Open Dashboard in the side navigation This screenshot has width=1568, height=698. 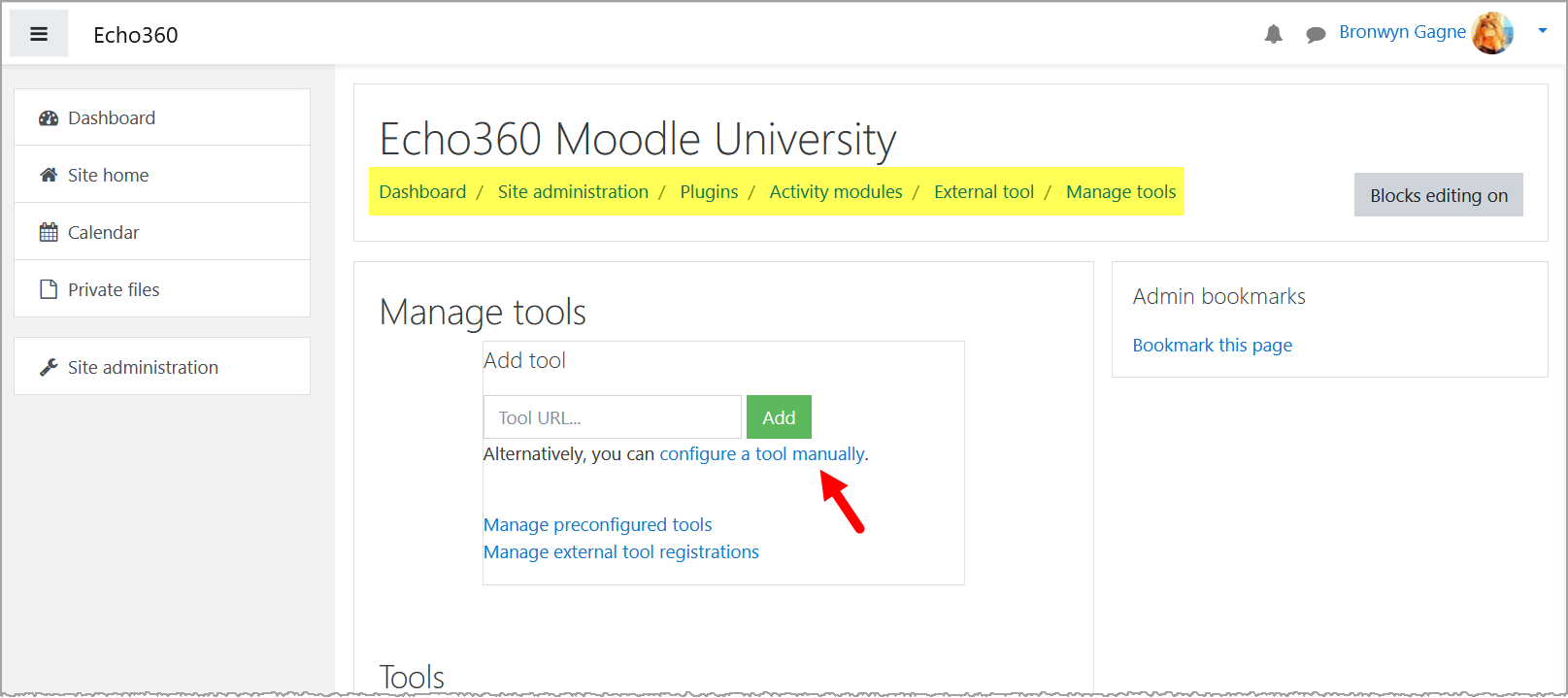point(162,117)
